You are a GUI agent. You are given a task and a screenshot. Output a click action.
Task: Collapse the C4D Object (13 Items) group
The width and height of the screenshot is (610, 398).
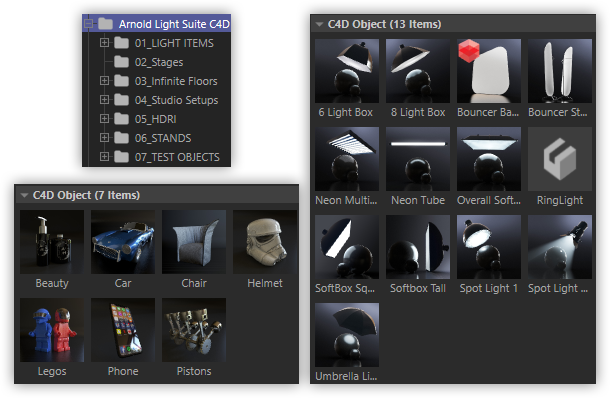click(319, 25)
